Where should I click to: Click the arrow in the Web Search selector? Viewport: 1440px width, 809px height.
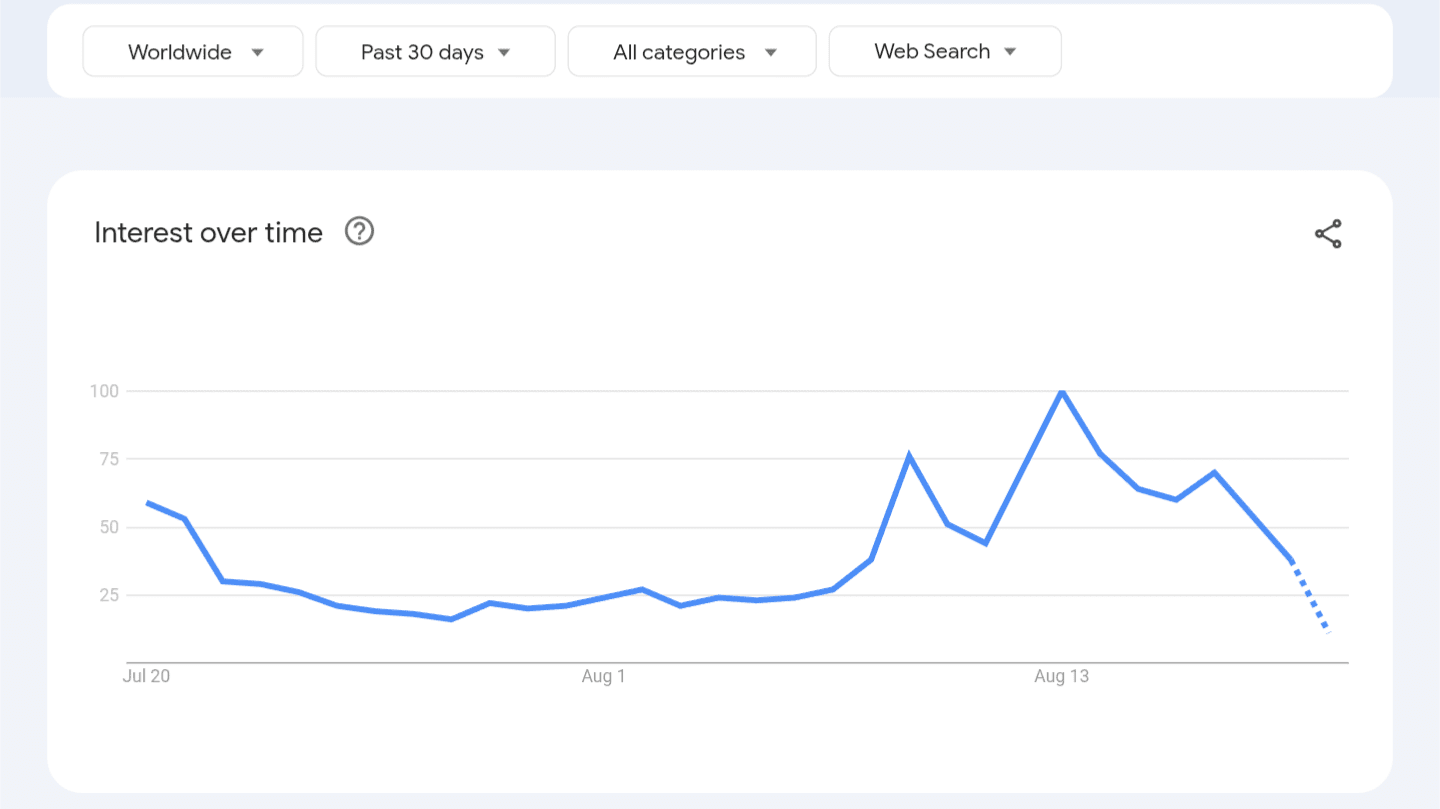(x=1010, y=52)
